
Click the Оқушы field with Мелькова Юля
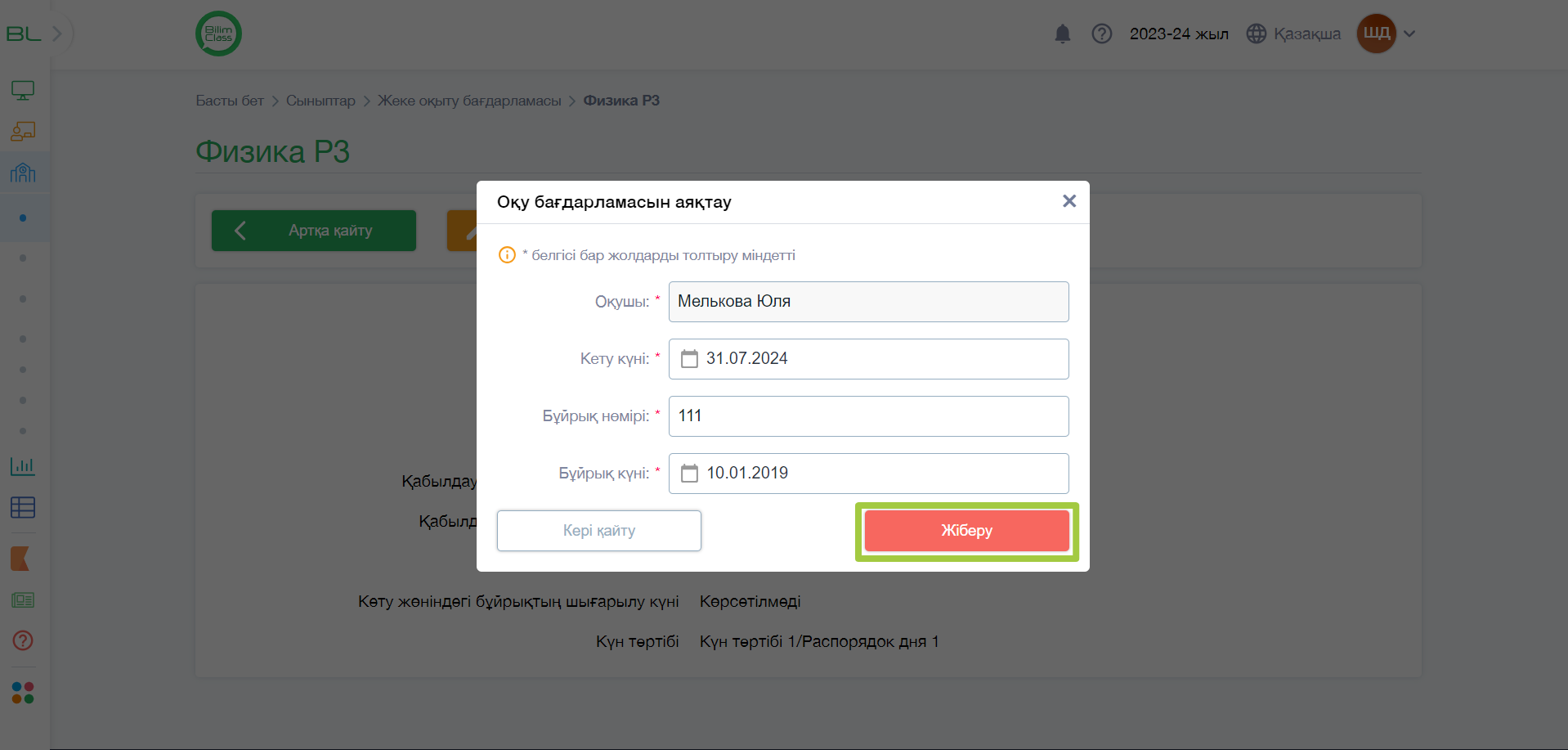[x=868, y=302]
